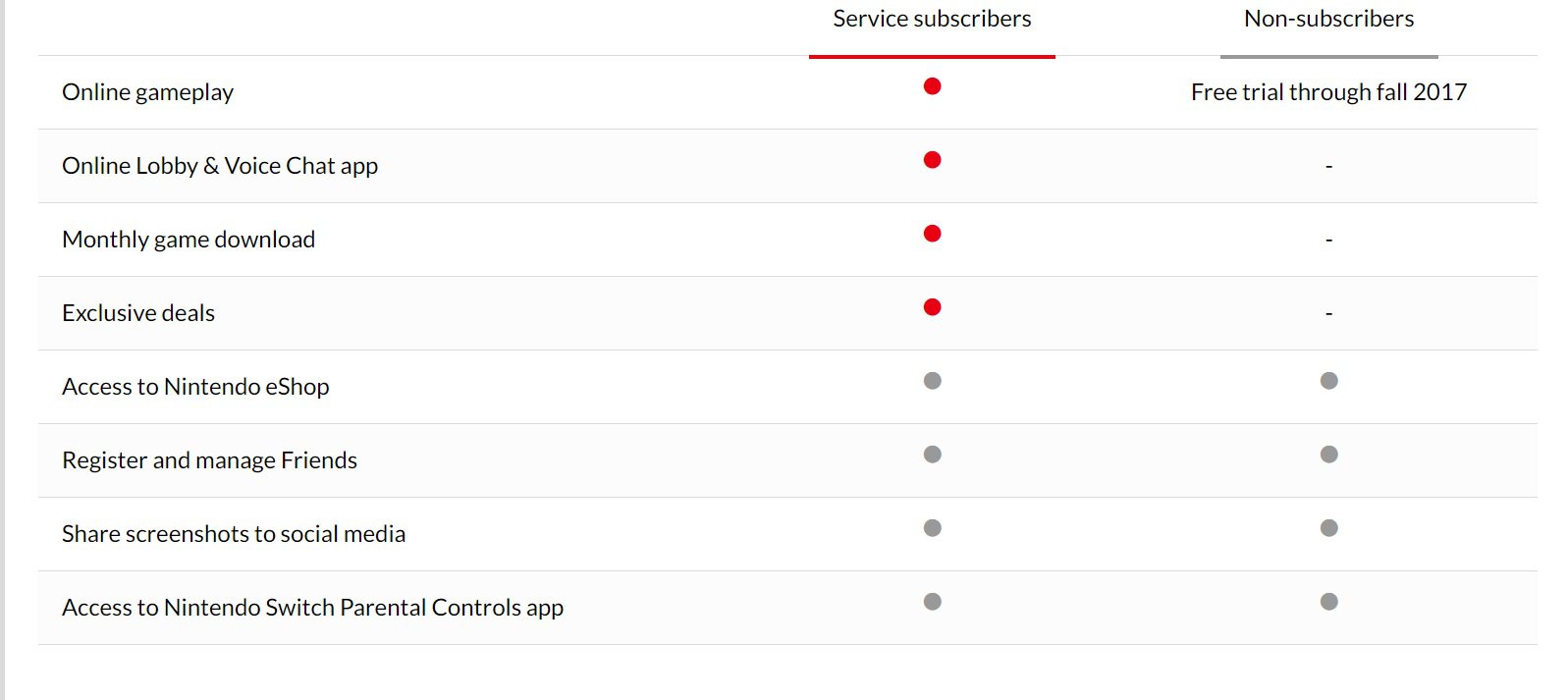Click gray non-subscriber dot for Share screenshots row
Viewport: 1568px width, 700px height.
[1329, 528]
